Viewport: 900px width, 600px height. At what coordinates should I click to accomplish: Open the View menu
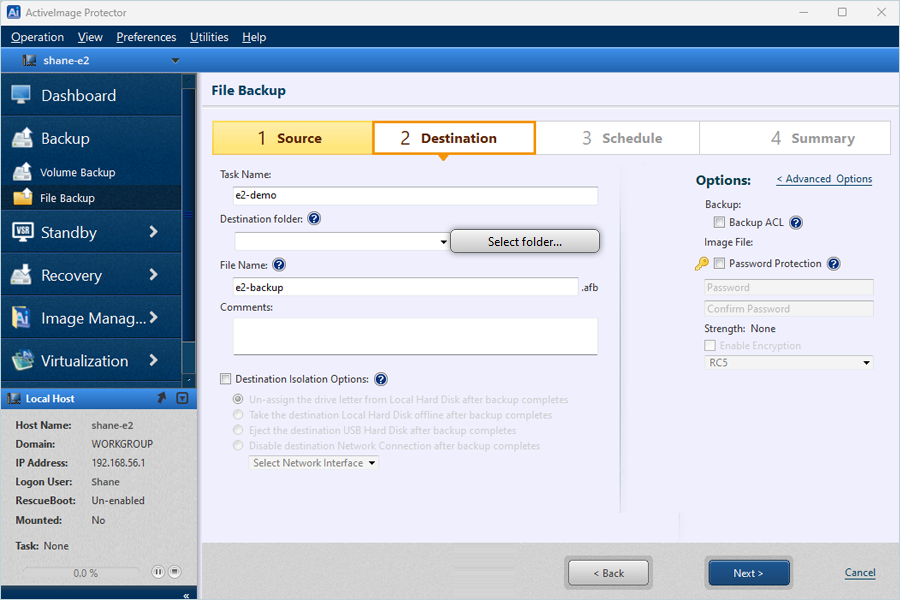[x=90, y=37]
